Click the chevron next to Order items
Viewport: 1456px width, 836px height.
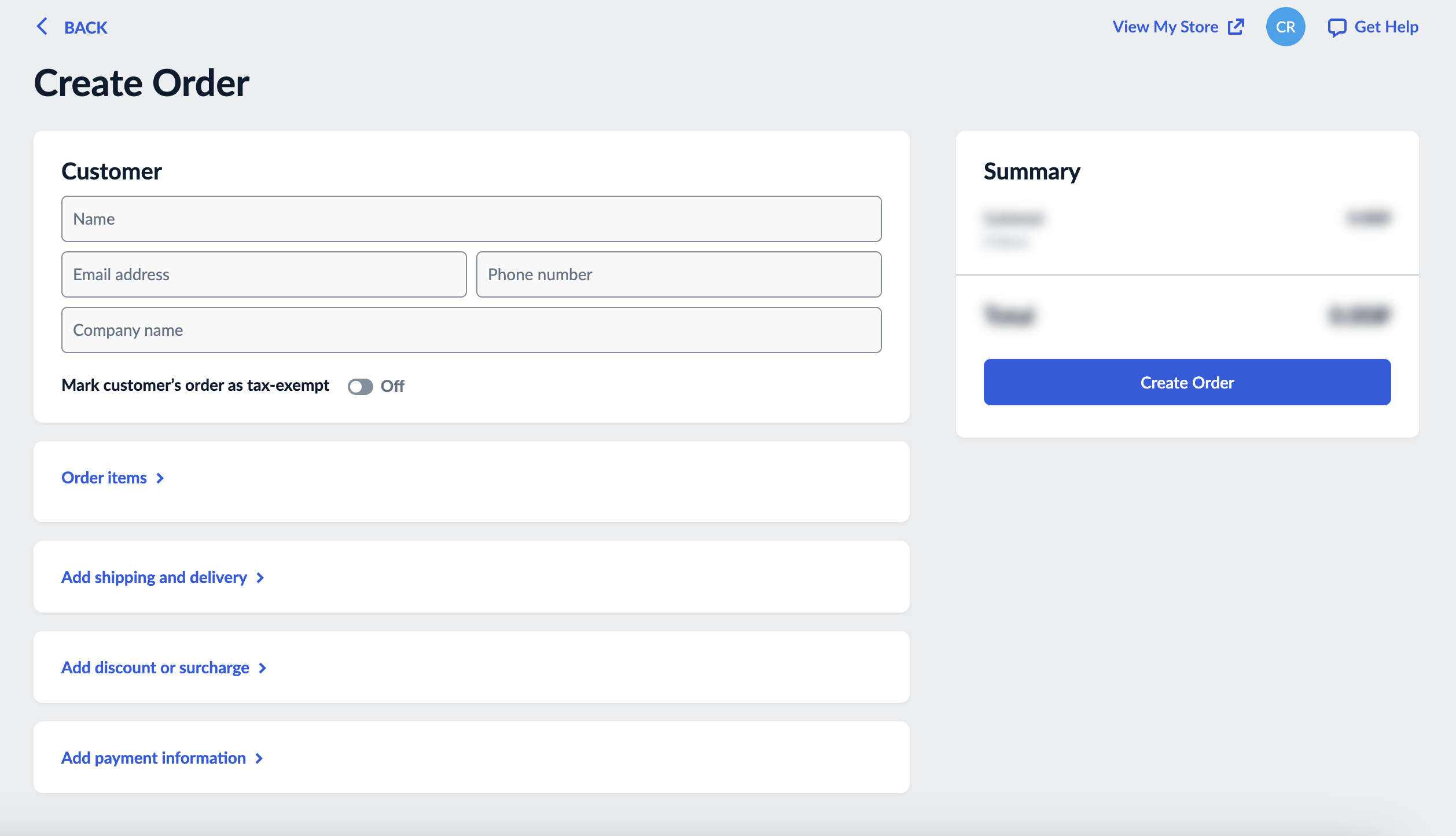pyautogui.click(x=160, y=478)
